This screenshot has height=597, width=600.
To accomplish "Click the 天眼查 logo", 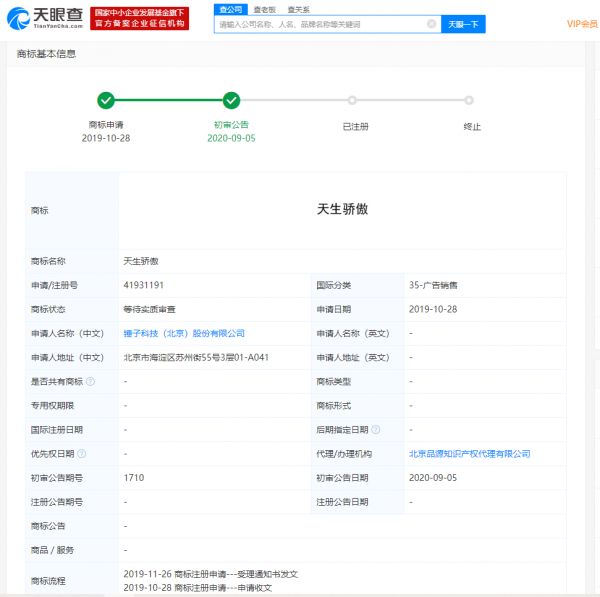I will click(47, 17).
